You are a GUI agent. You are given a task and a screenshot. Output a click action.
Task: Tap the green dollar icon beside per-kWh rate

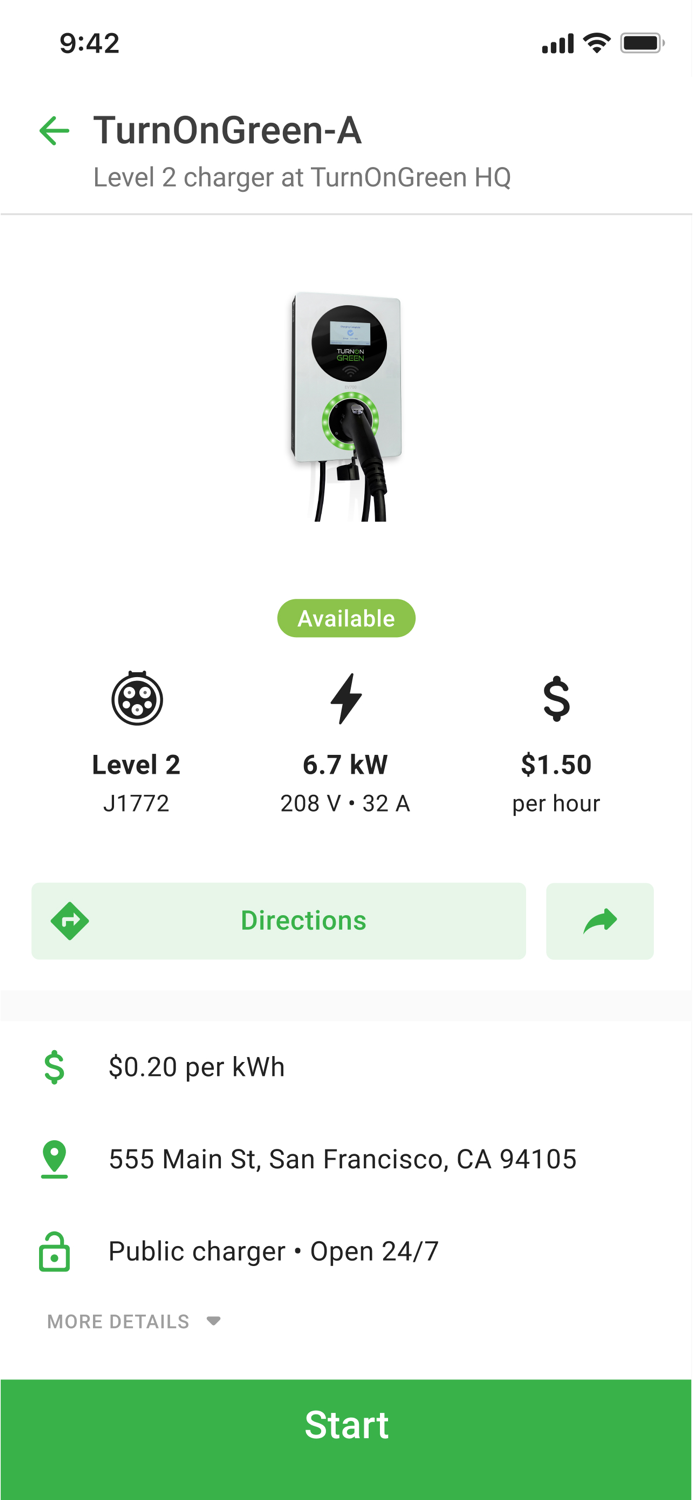click(x=55, y=1067)
